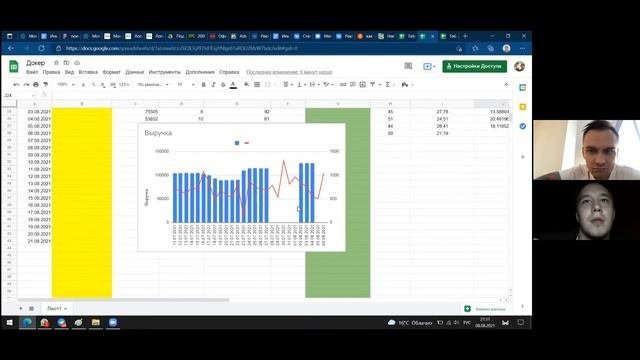Show the all sheets list icon
The image size is (640, 360).
pyautogui.click(x=31, y=309)
